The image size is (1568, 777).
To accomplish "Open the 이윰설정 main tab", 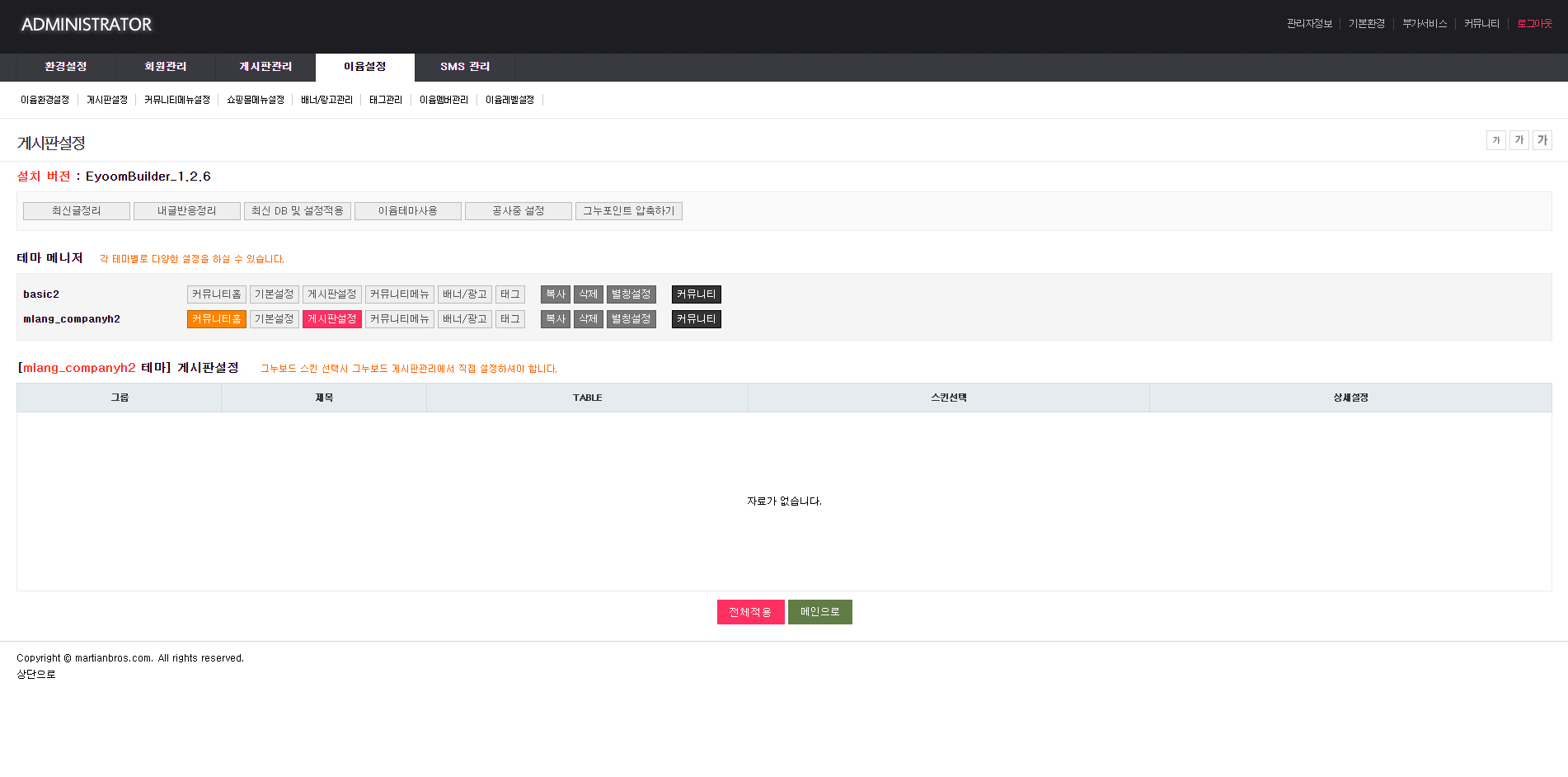I will click(x=365, y=67).
